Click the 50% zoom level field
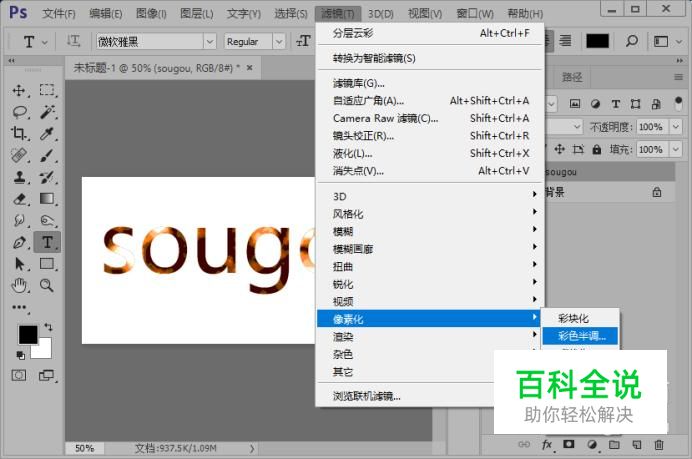692x459 pixels. point(84,448)
